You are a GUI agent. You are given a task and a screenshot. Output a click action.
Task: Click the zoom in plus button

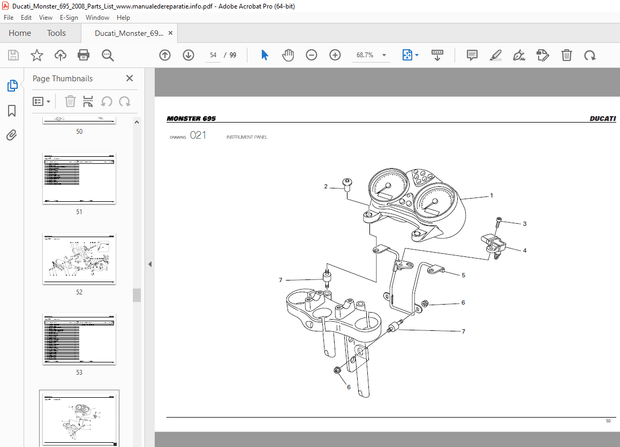[335, 55]
